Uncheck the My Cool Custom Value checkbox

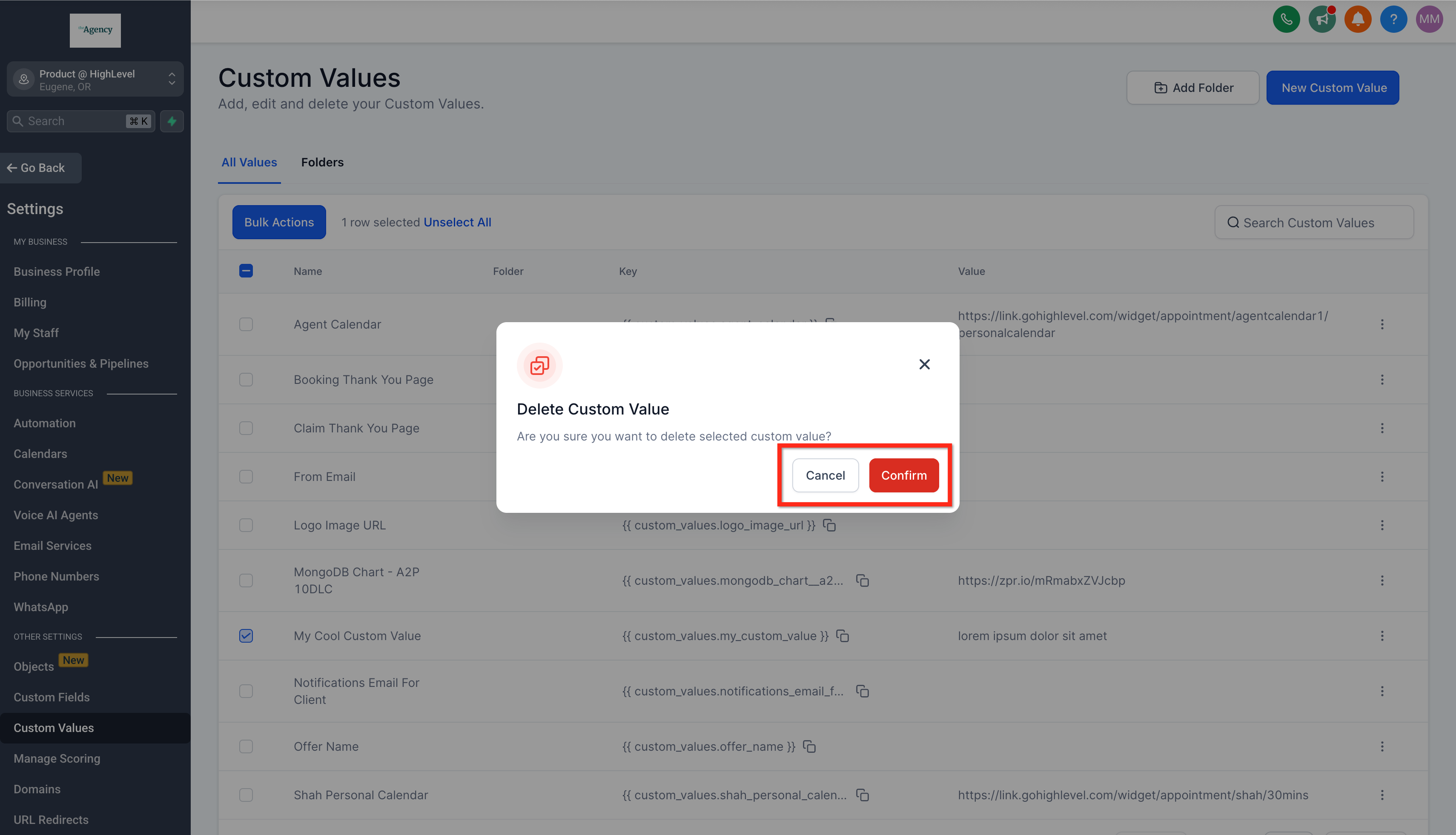(246, 635)
